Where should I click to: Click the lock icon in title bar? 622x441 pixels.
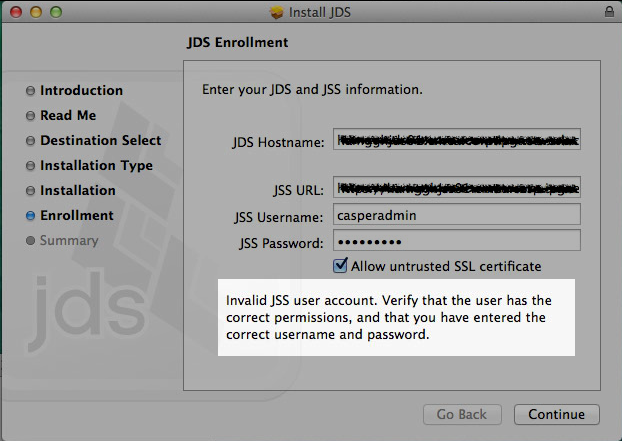pos(609,12)
